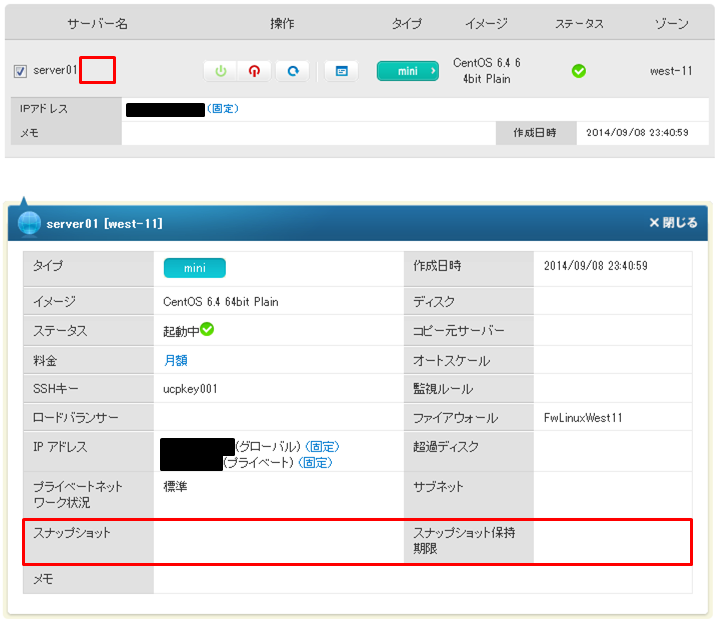Click the FwLinuxWest11 firewall value
The height and width of the screenshot is (623, 720).
click(x=583, y=418)
